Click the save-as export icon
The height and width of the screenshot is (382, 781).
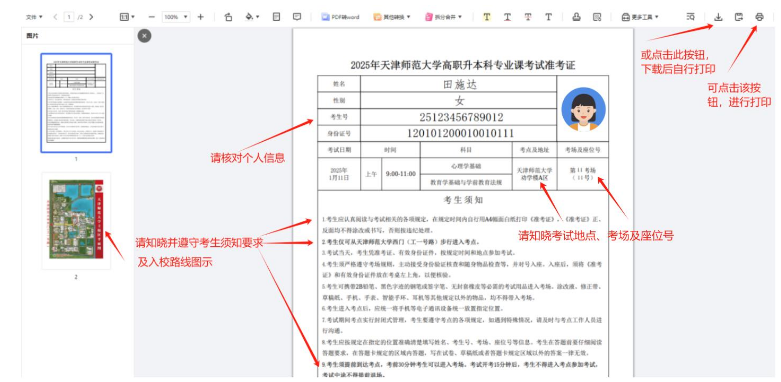739,17
